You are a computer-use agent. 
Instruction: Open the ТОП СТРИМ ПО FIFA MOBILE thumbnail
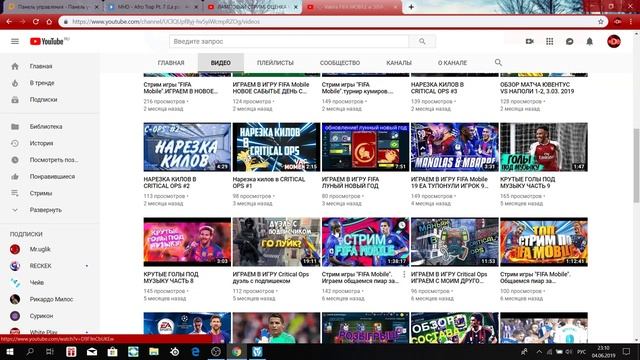[x=544, y=242]
